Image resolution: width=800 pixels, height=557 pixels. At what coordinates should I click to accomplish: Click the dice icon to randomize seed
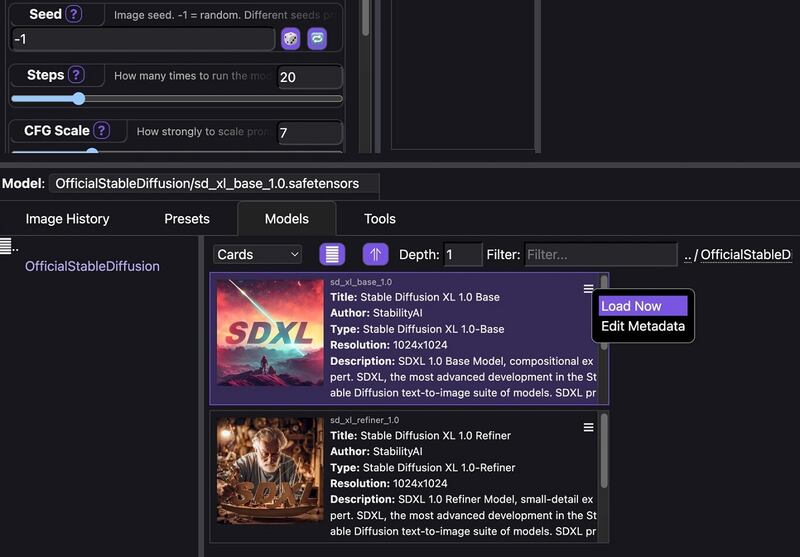point(290,39)
